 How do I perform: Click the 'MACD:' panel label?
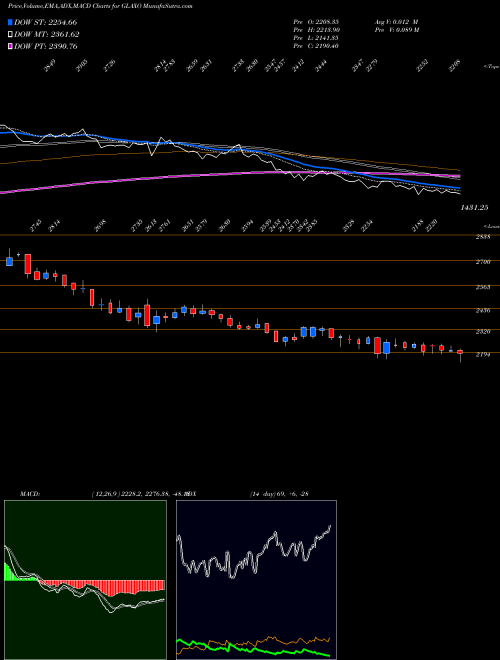(x=29, y=493)
